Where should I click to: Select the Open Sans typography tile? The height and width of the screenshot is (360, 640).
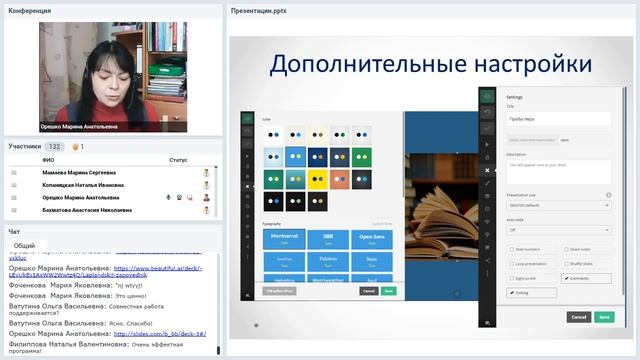(372, 240)
